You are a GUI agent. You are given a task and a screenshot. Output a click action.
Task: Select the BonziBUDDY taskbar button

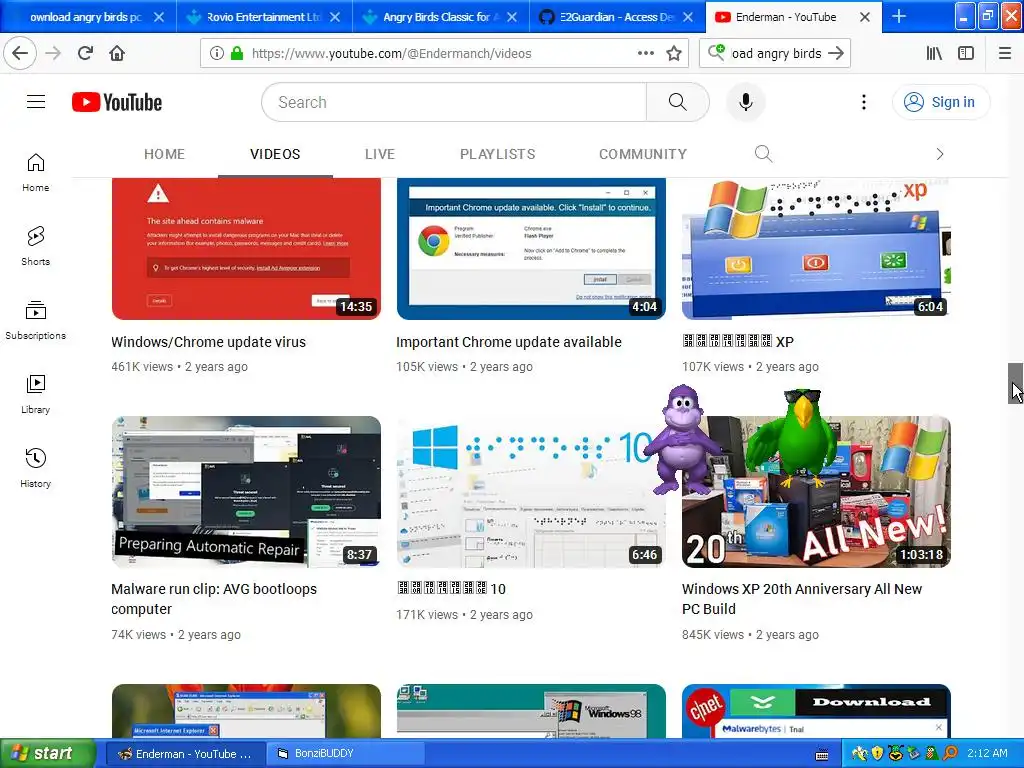(343, 754)
